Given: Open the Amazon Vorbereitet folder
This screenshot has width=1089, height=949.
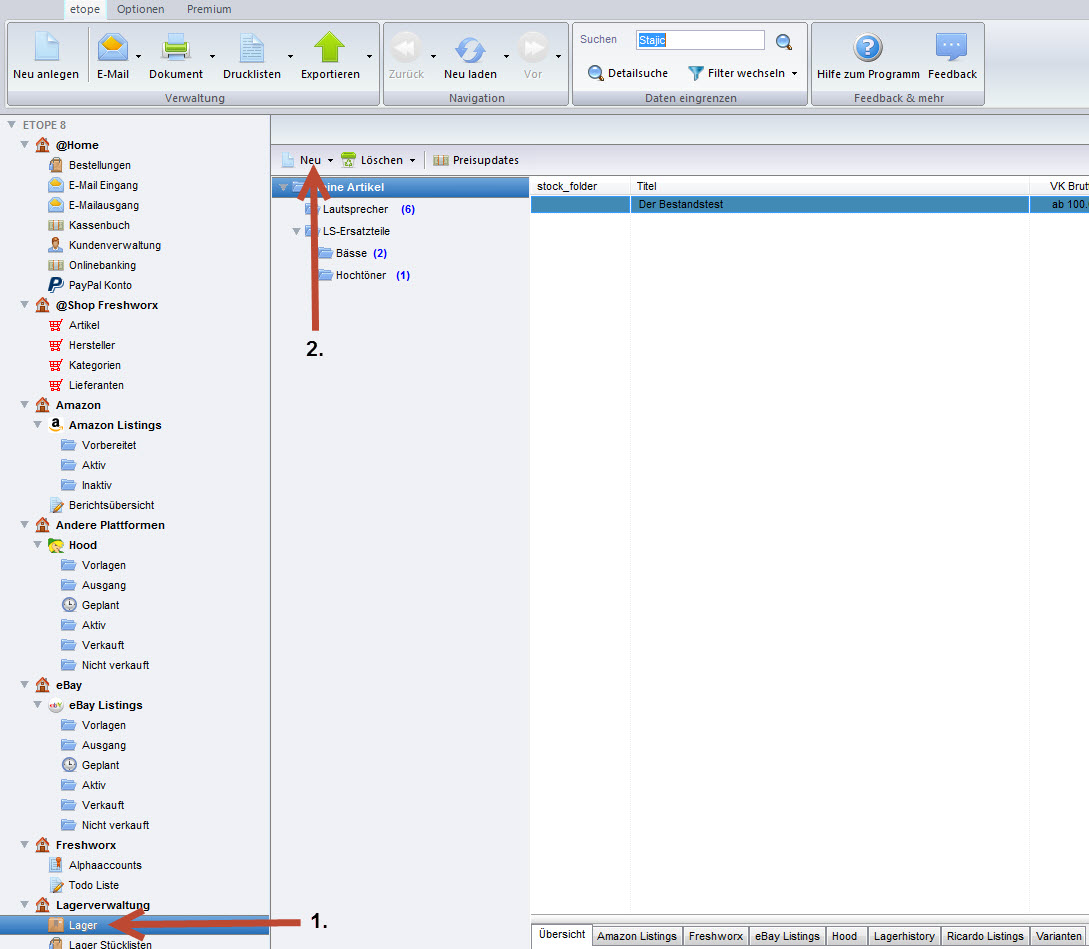Looking at the screenshot, I should pyautogui.click(x=108, y=445).
